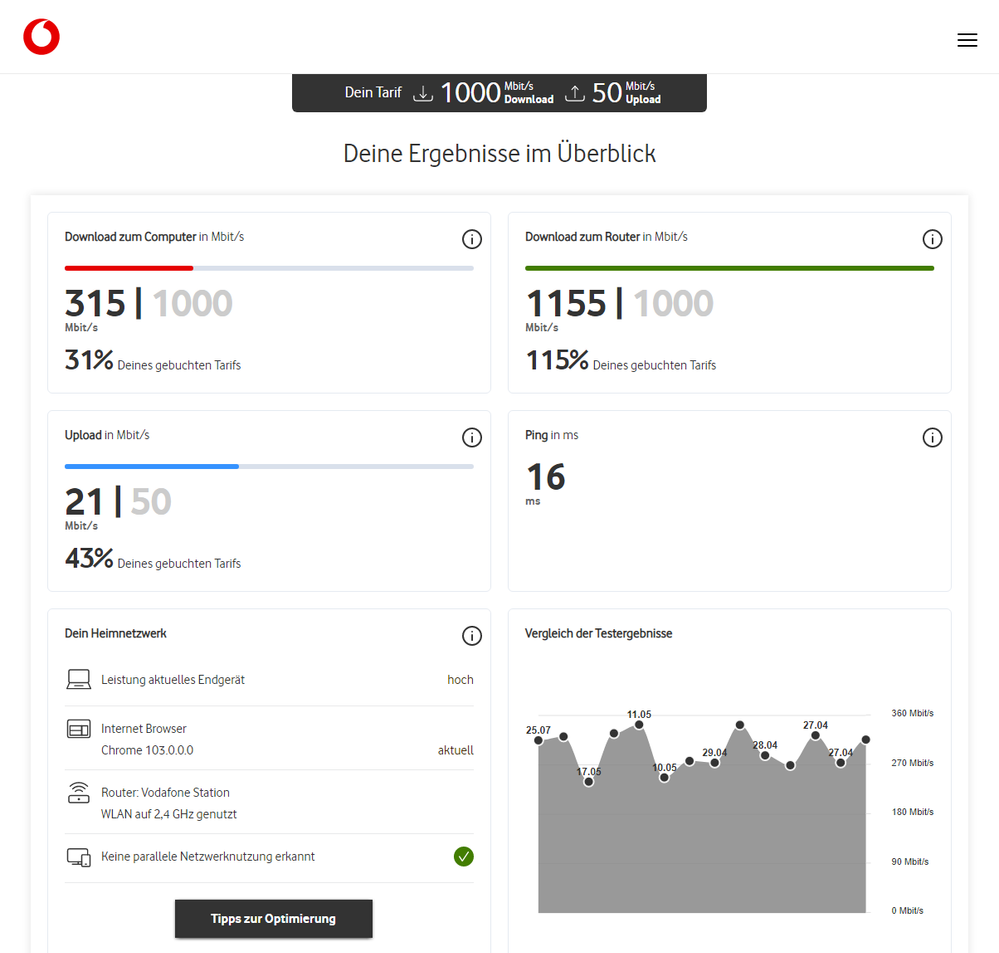Click the '16' ms ping value
The image size is (999, 953).
click(546, 477)
